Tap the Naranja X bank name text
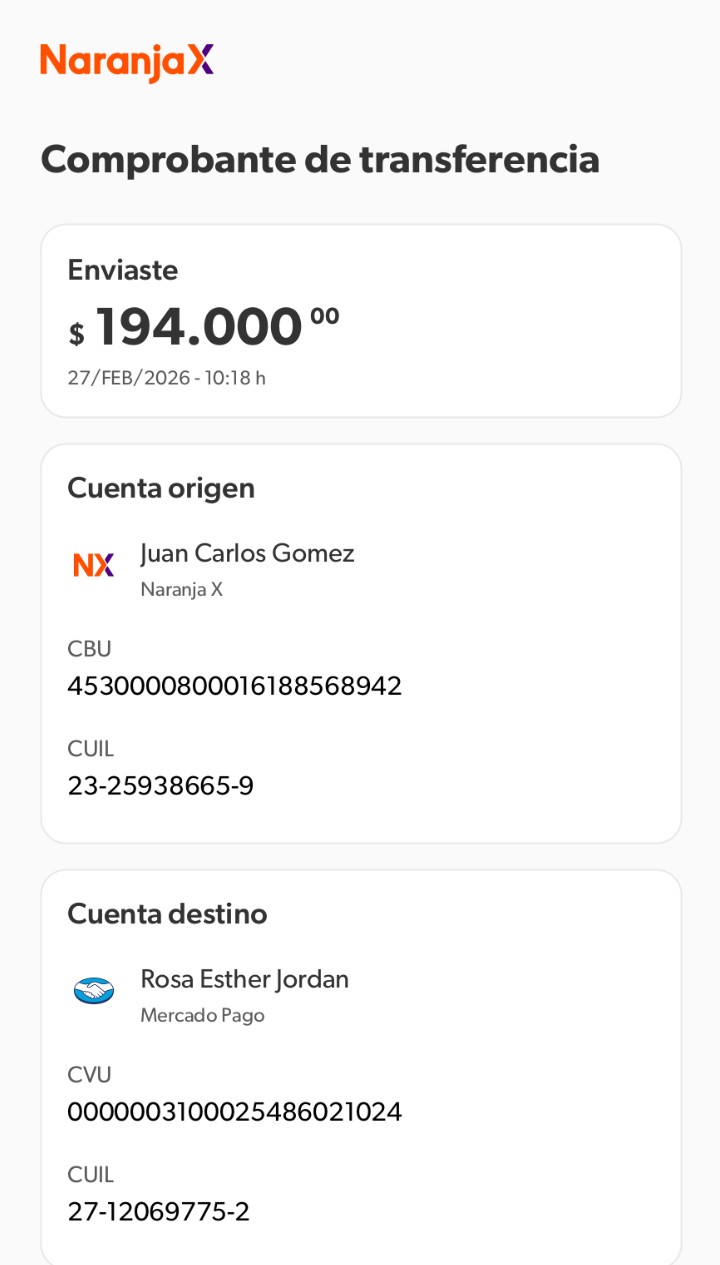The image size is (720, 1265). click(x=181, y=589)
